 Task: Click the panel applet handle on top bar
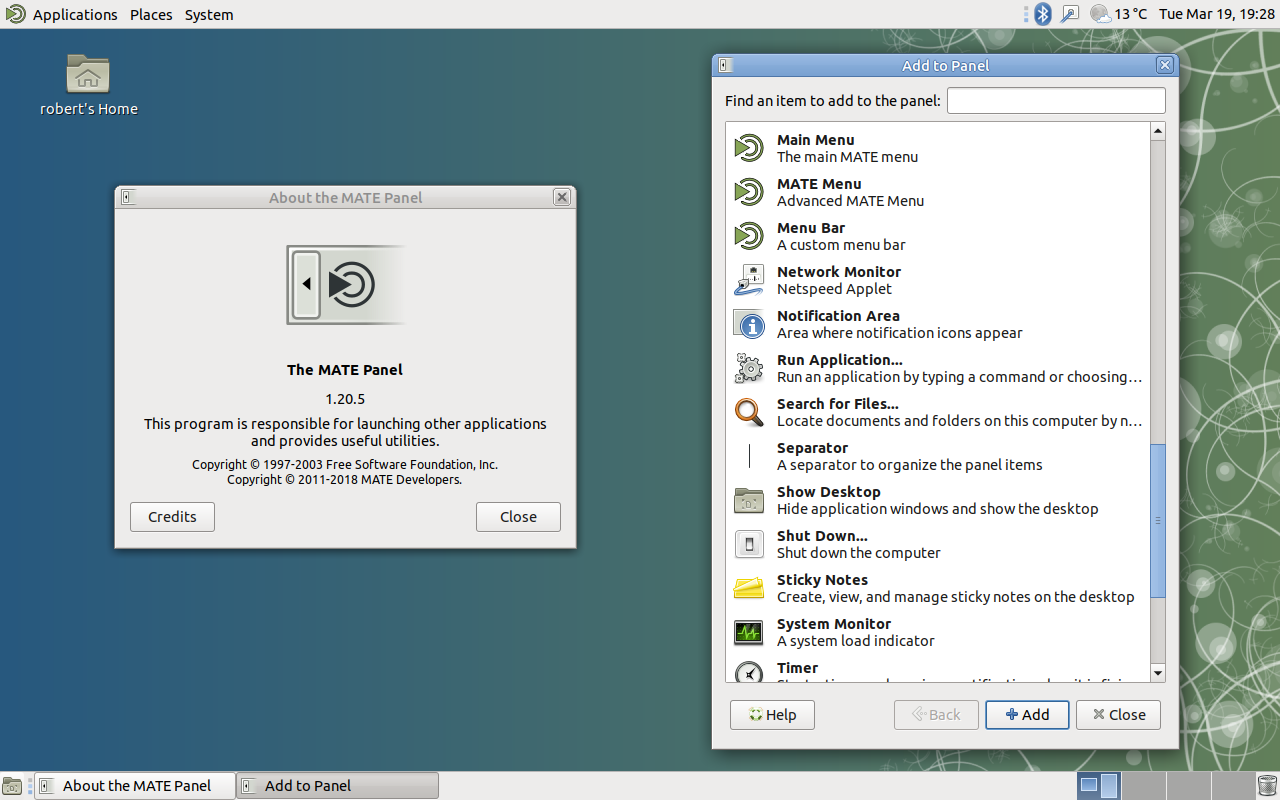coord(1026,14)
